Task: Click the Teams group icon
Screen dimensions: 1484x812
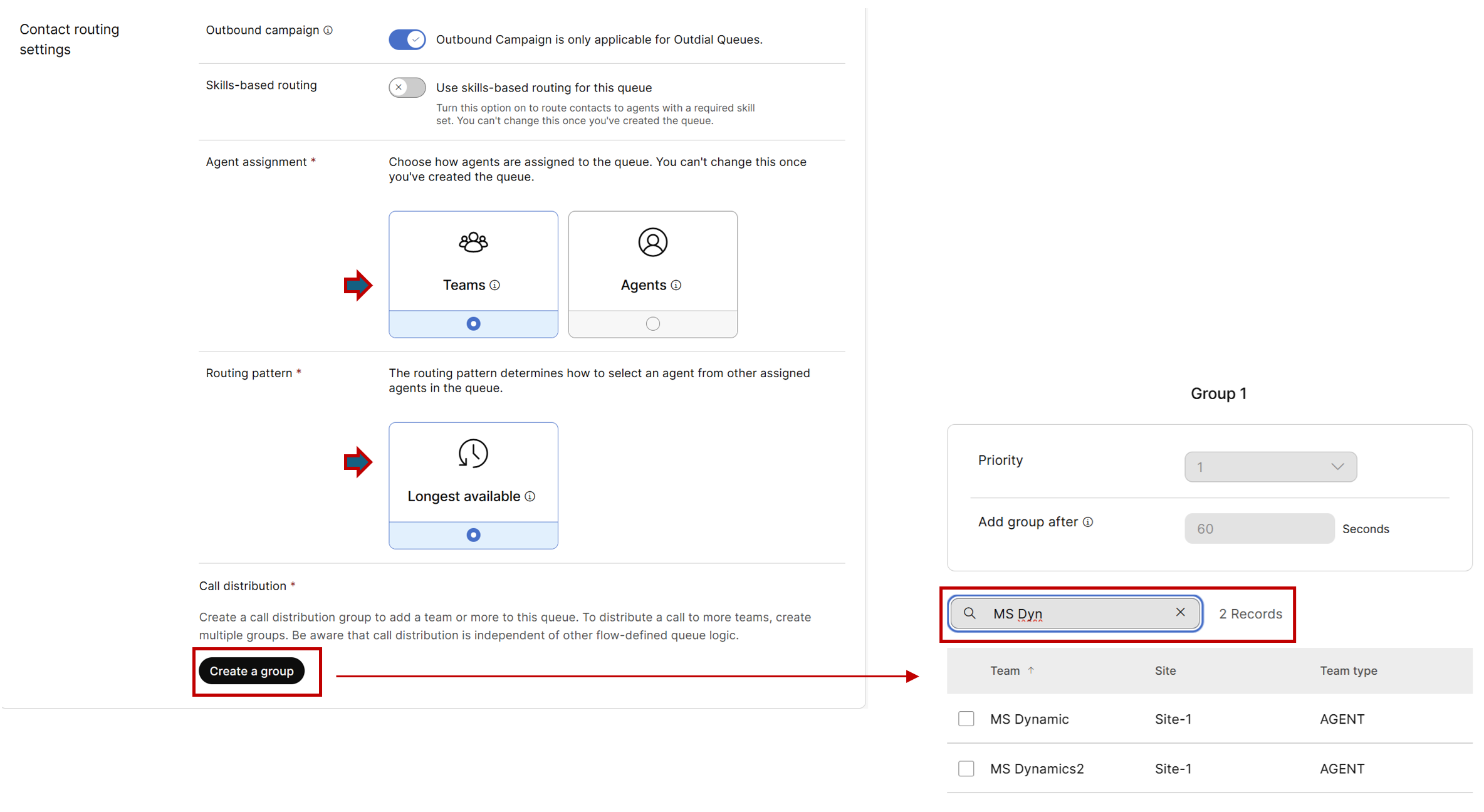Action: coord(473,242)
